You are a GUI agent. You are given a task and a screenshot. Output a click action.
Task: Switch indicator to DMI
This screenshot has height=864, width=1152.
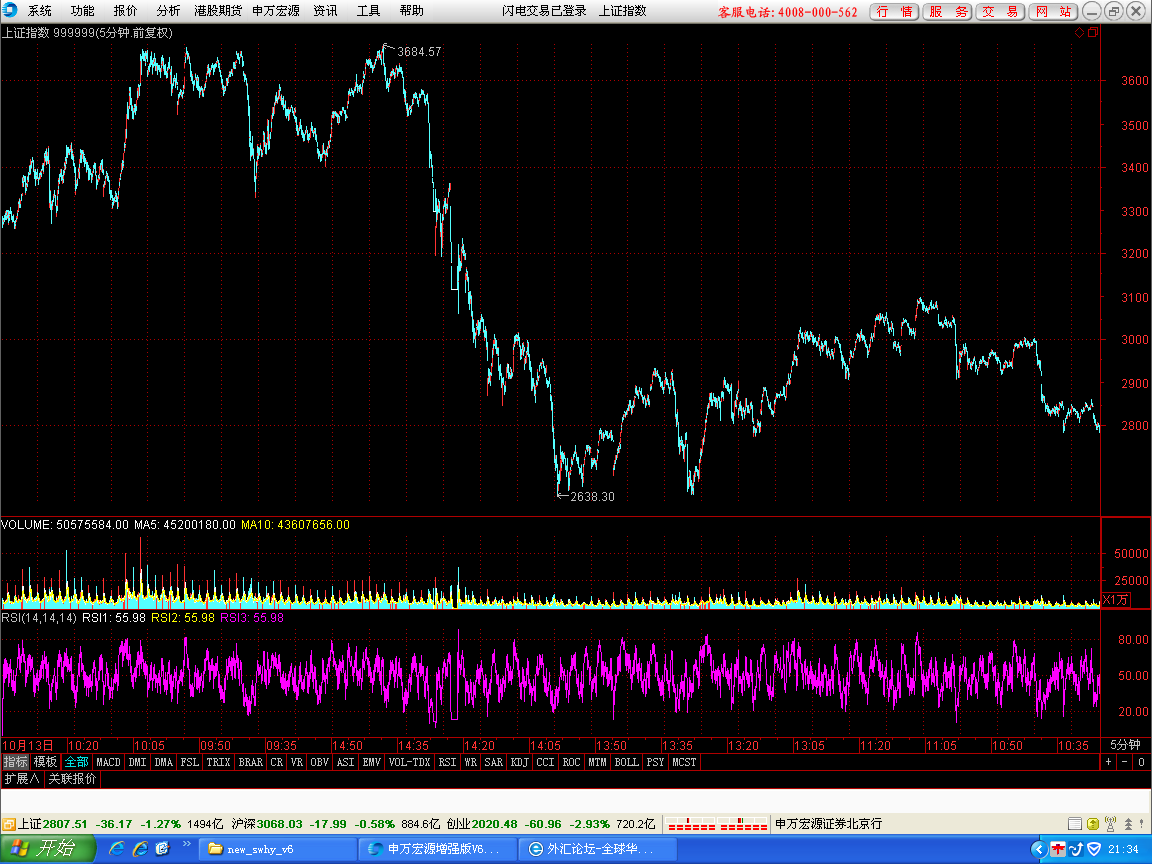[x=137, y=762]
